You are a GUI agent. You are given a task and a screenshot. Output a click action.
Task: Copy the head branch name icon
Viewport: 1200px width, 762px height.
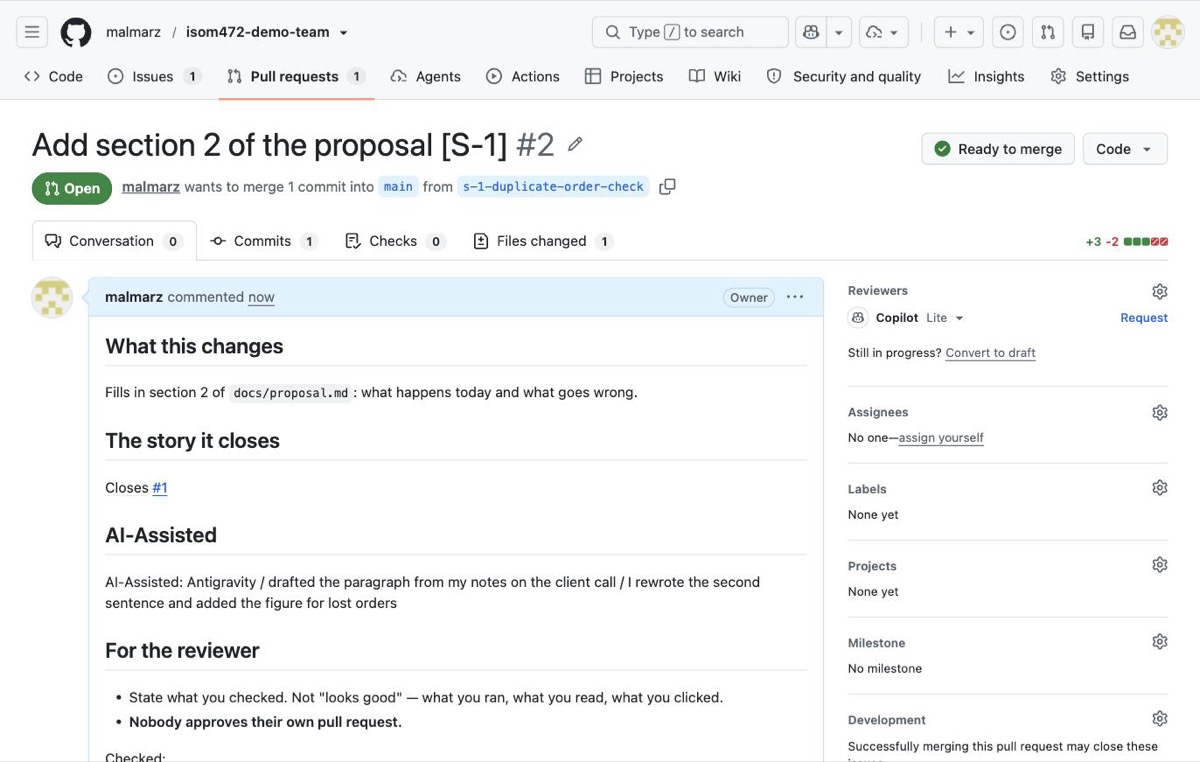coord(667,187)
